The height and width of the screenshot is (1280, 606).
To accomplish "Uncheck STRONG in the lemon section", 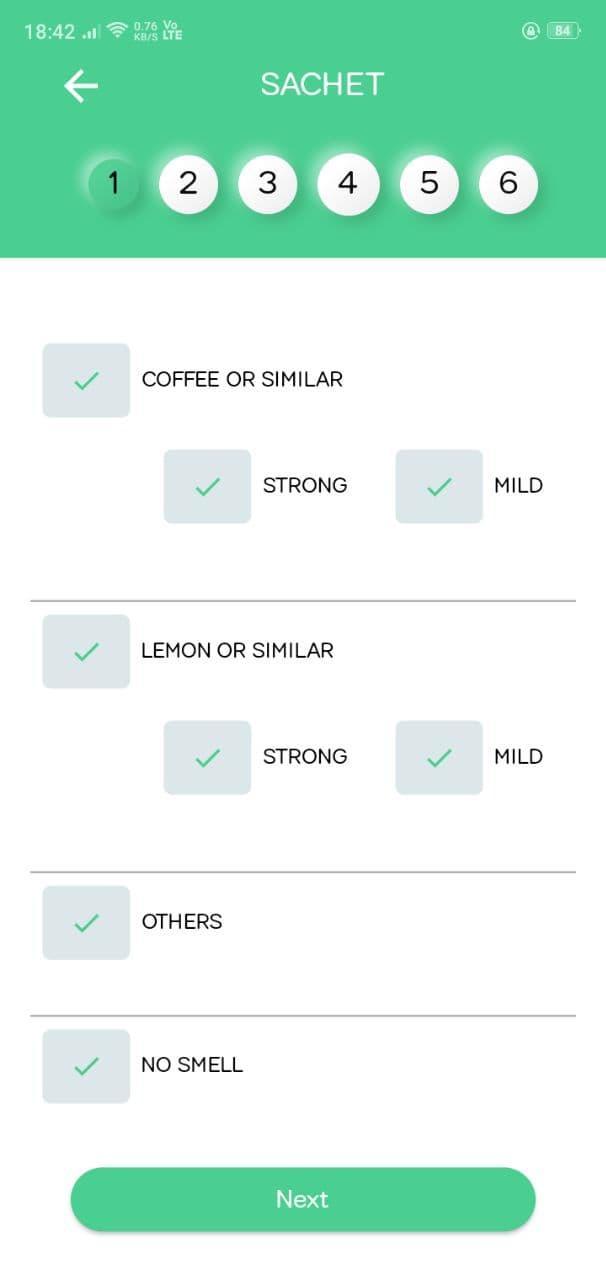I will point(207,757).
